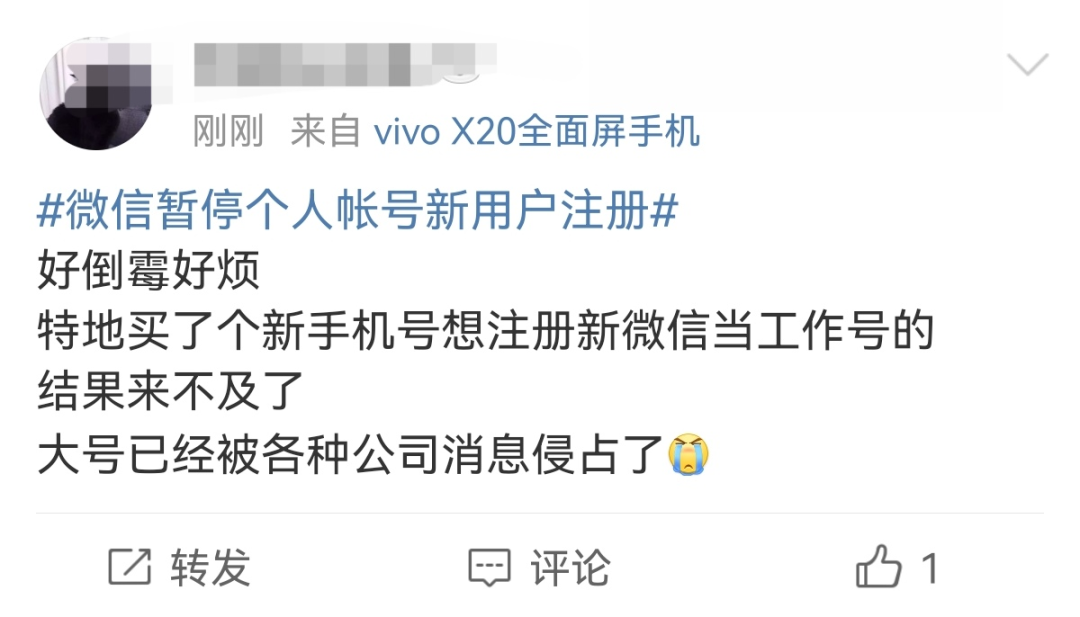The height and width of the screenshot is (617, 1080).
Task: Click the opening # of the hashtag
Action: click(x=50, y=211)
